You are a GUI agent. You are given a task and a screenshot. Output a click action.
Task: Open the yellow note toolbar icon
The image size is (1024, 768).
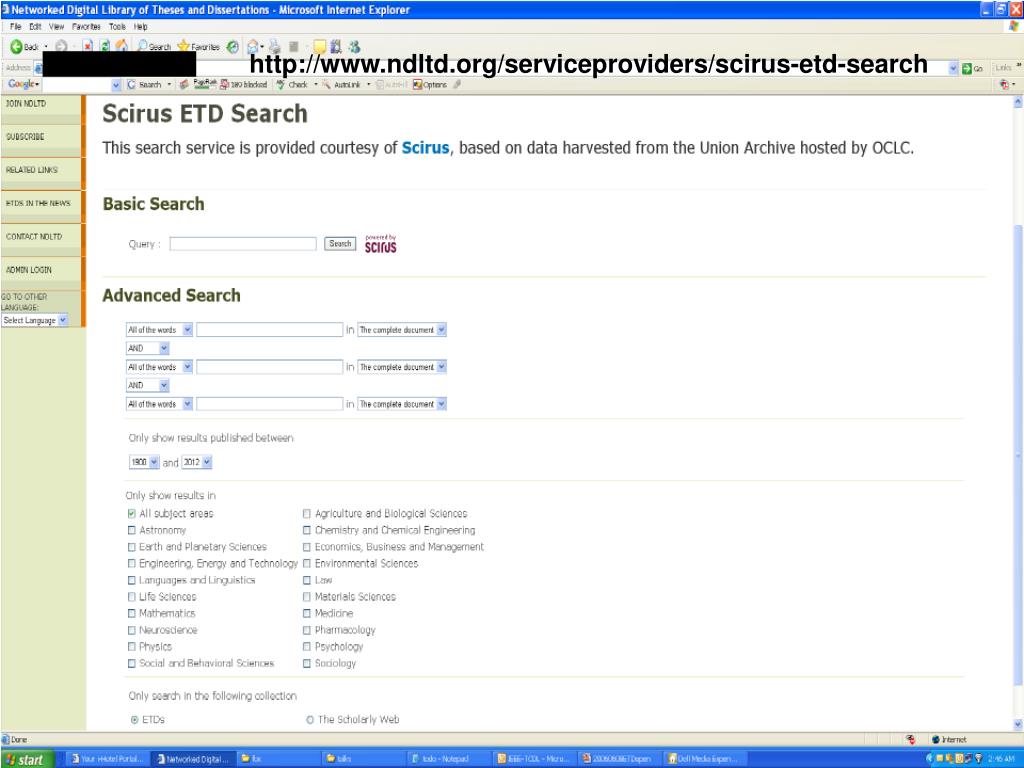319,46
